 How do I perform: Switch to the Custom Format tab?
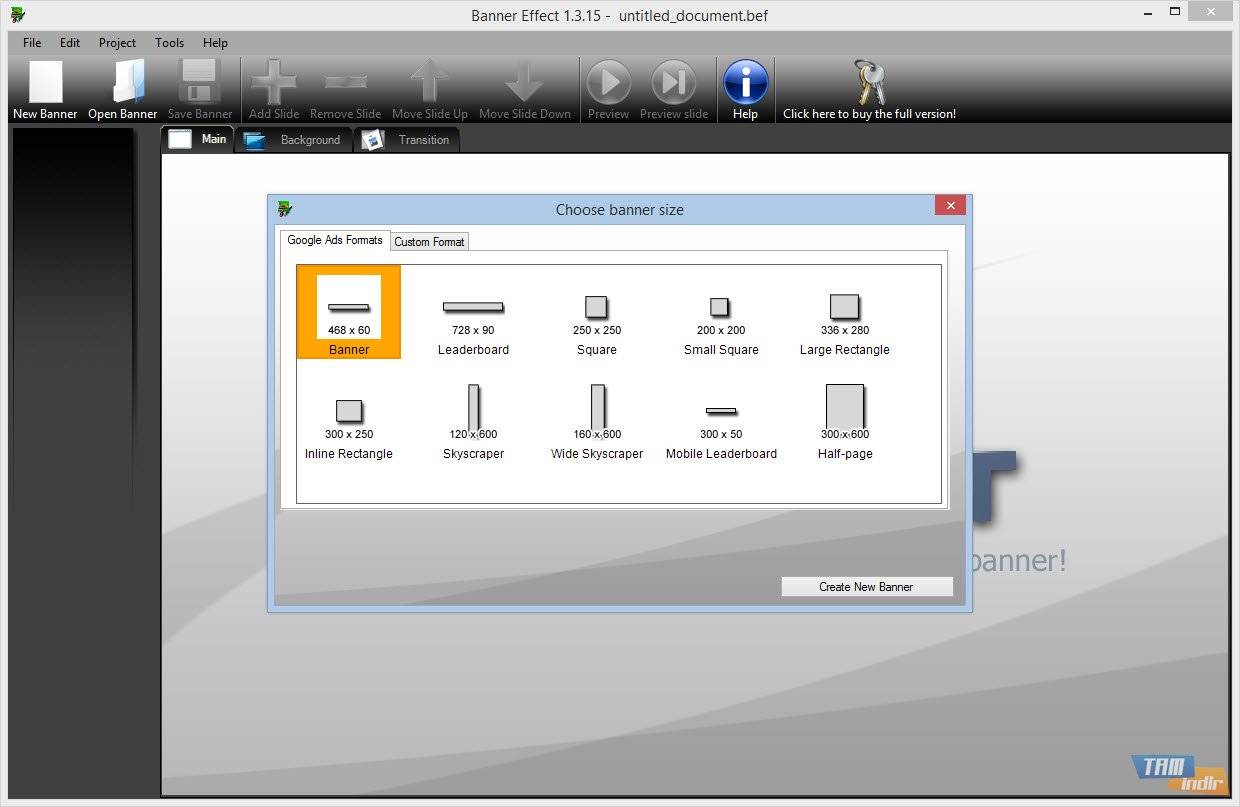tap(429, 242)
